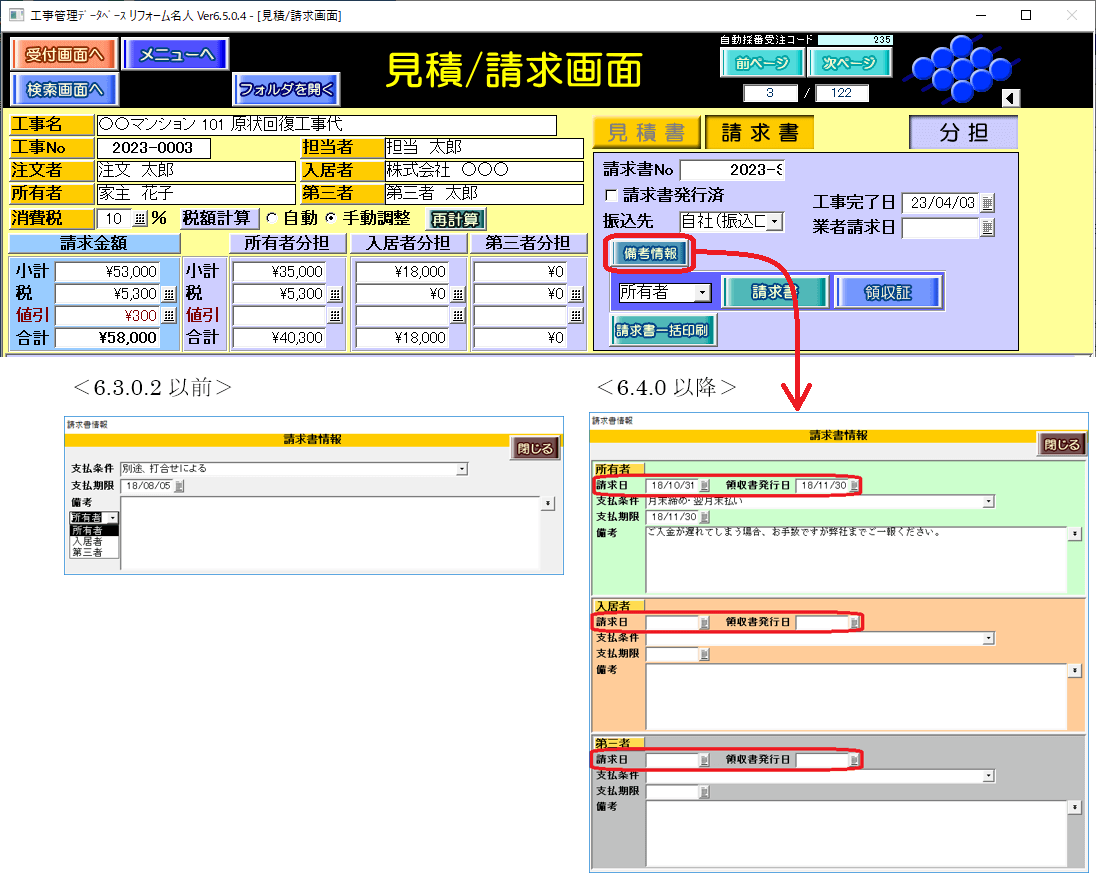The image size is (1096, 878).
Task: Open the 振込先 bank account dropdown
Action: [x=775, y=222]
